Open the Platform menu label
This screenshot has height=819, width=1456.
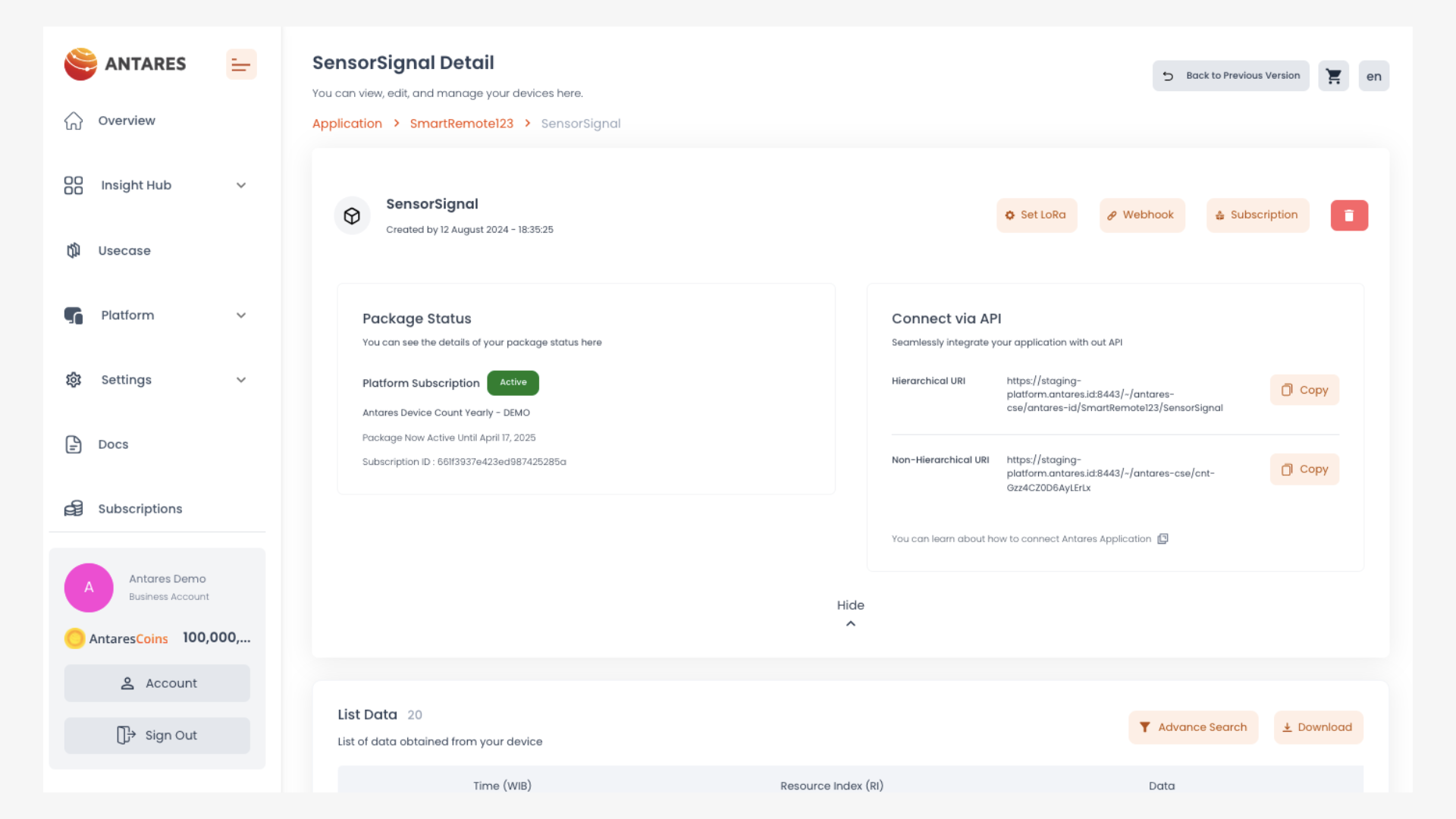pyautogui.click(x=127, y=315)
